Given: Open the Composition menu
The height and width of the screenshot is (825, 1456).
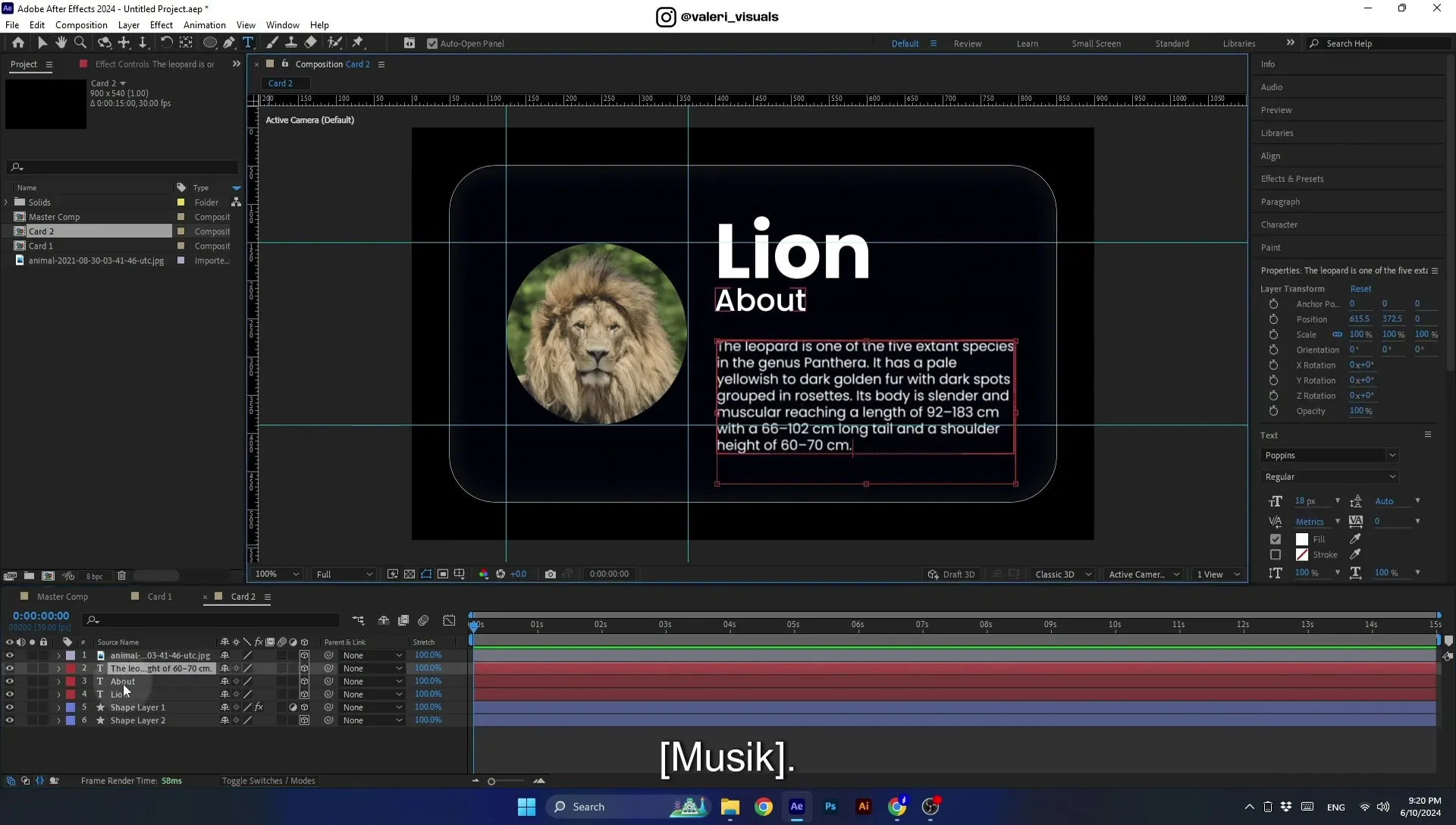Looking at the screenshot, I should click(x=81, y=25).
